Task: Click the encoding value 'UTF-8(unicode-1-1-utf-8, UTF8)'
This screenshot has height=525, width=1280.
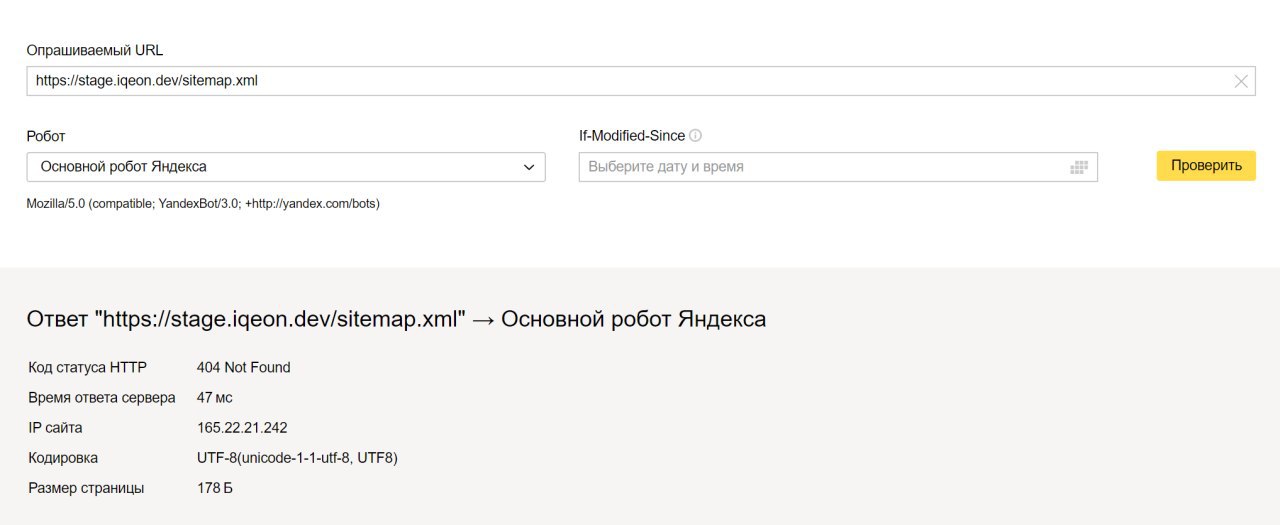Action: [298, 458]
